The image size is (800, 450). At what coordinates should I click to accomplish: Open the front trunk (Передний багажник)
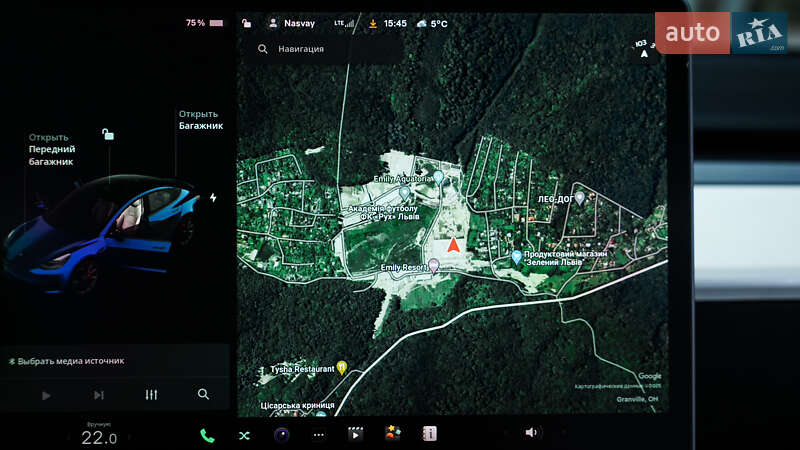point(52,149)
